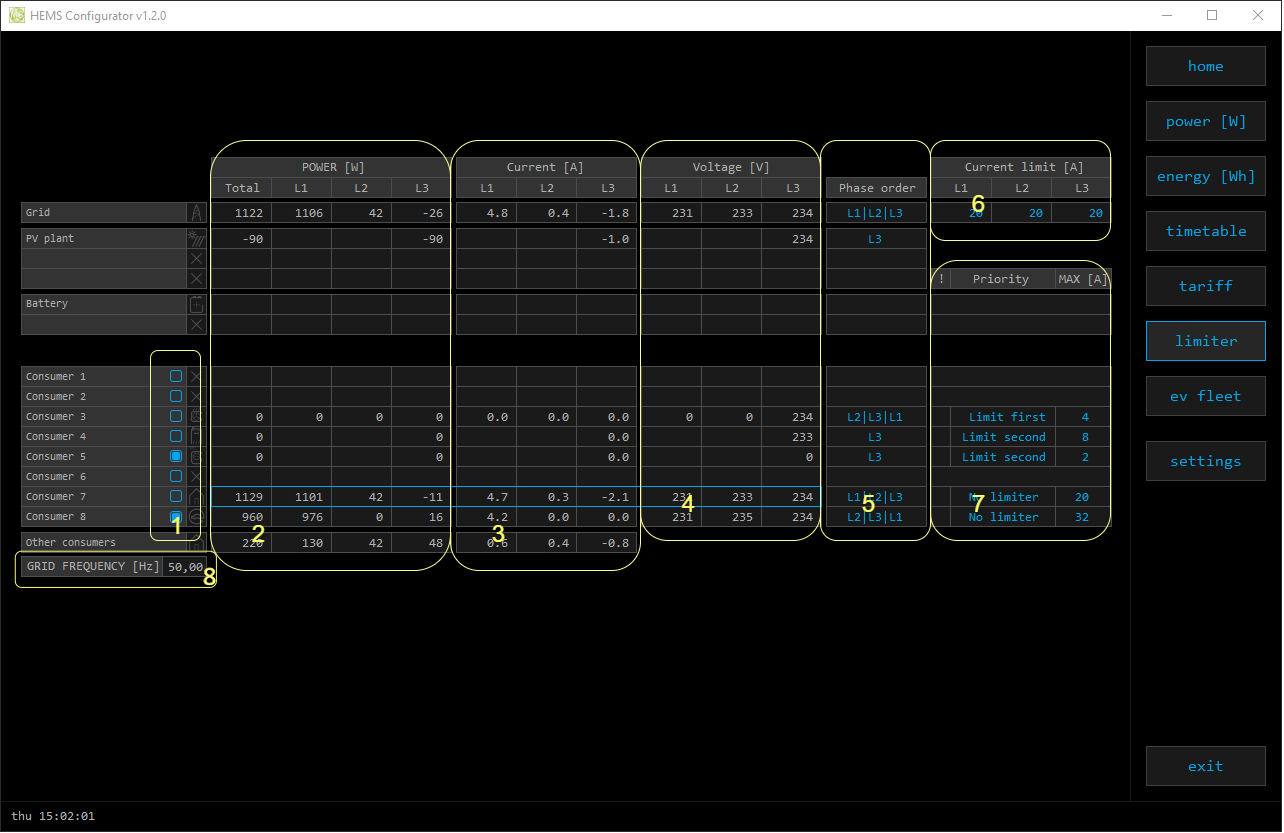Edit Consumer 8 MAX current value 32
Image resolution: width=1284 pixels, height=833 pixels.
1080,517
